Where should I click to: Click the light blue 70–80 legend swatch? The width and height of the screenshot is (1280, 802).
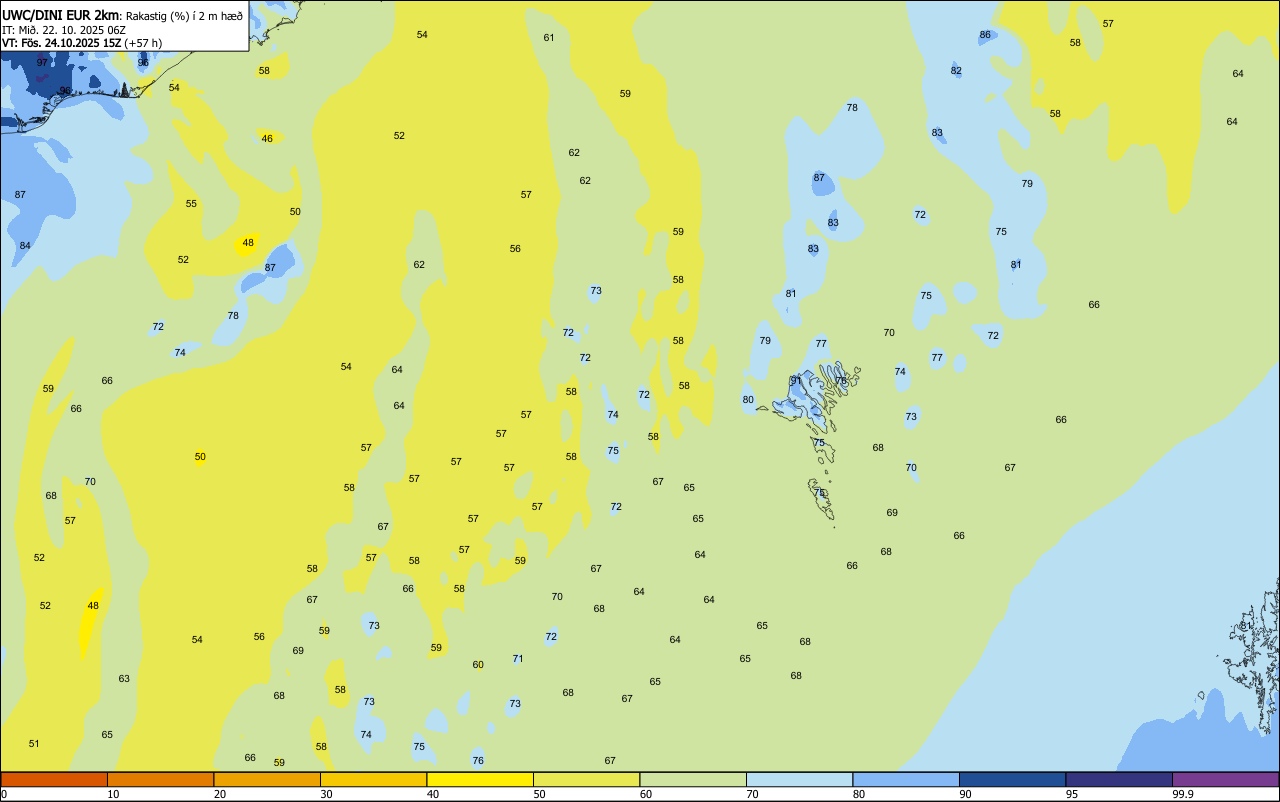pos(799,779)
